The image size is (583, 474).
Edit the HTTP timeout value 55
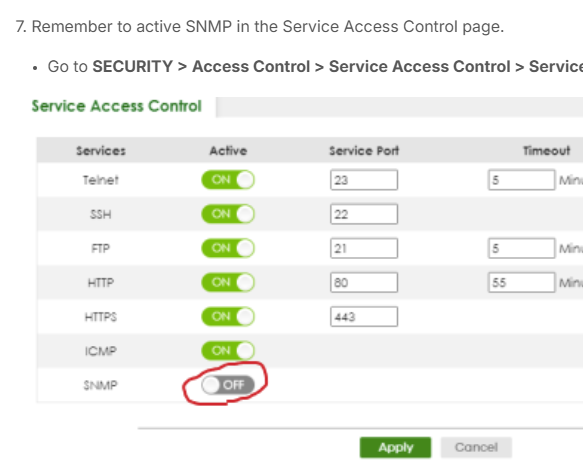pos(522,283)
